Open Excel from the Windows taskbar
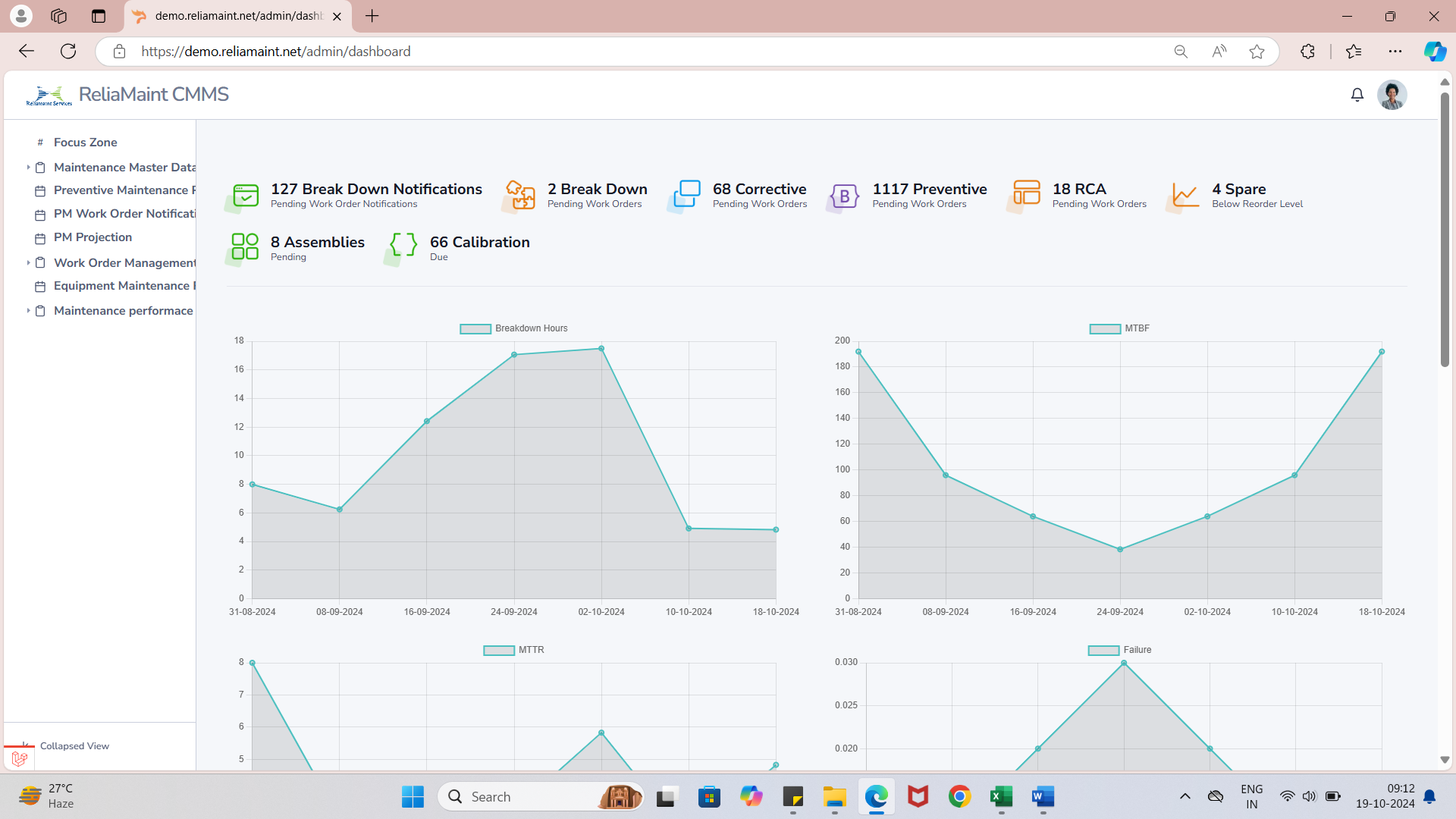 1001,797
